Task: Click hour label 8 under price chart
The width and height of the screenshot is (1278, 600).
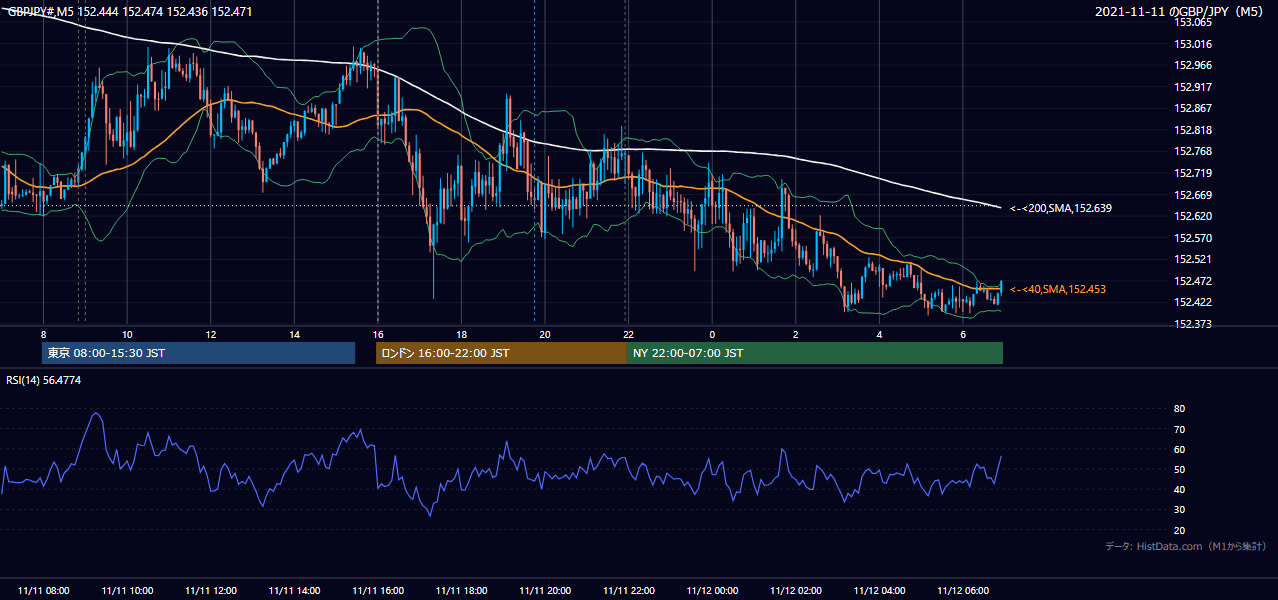Action: 43,334
